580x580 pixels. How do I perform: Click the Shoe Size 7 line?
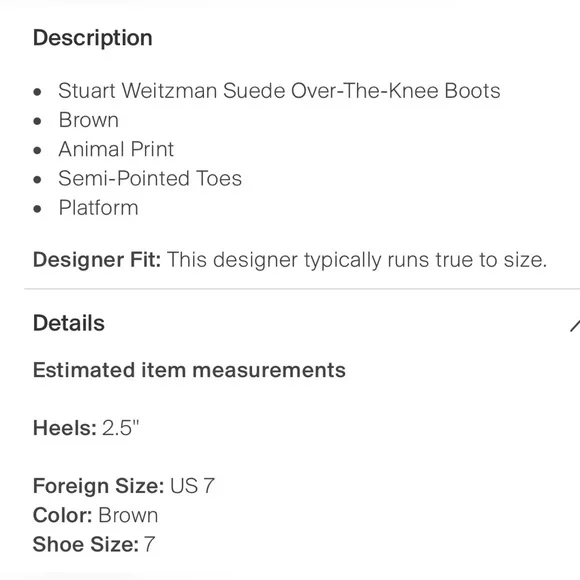pyautogui.click(x=94, y=544)
